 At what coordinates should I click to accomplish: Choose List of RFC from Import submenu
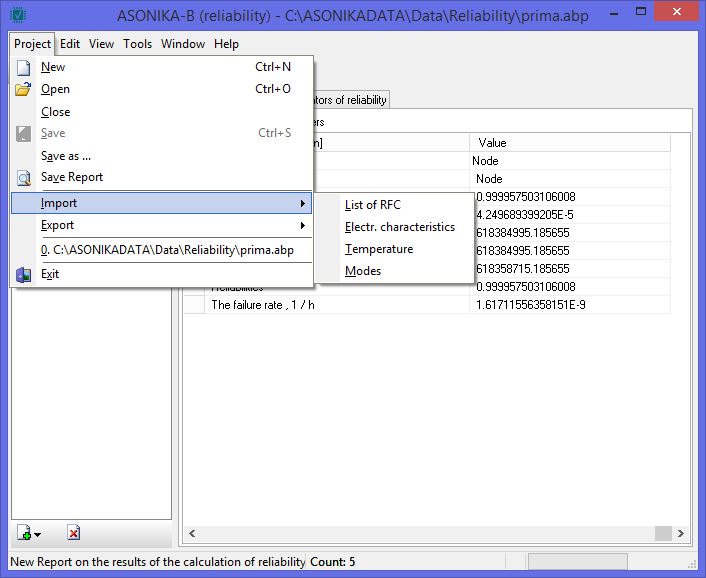point(372,205)
